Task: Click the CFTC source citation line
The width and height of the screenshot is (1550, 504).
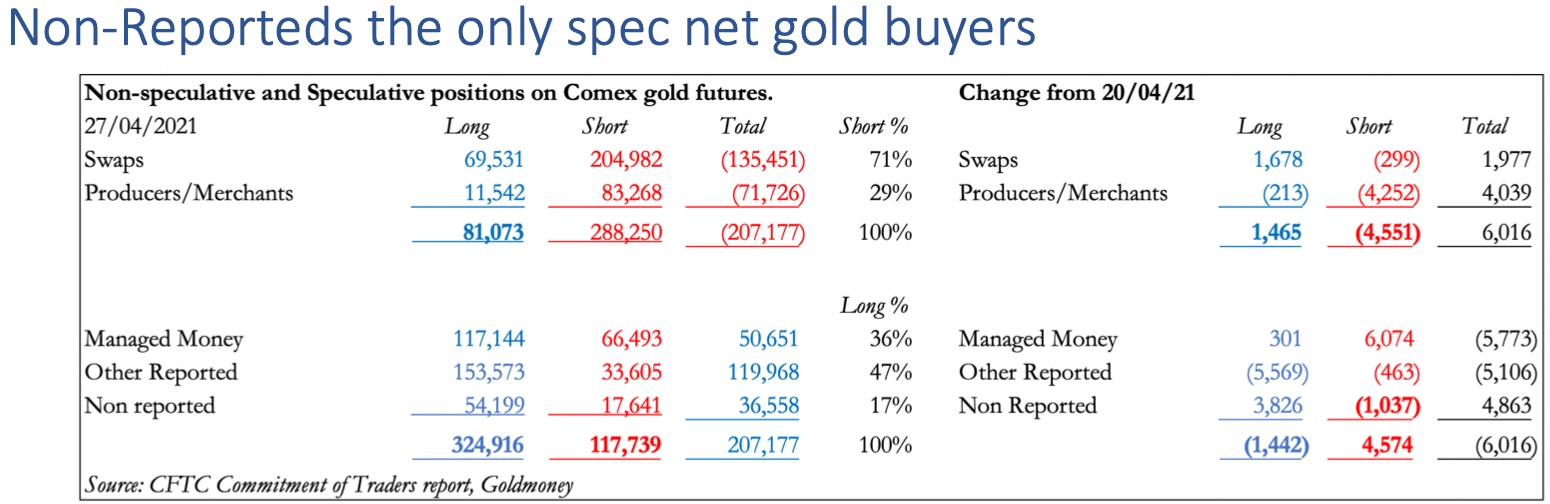Action: pyautogui.click(x=330, y=485)
